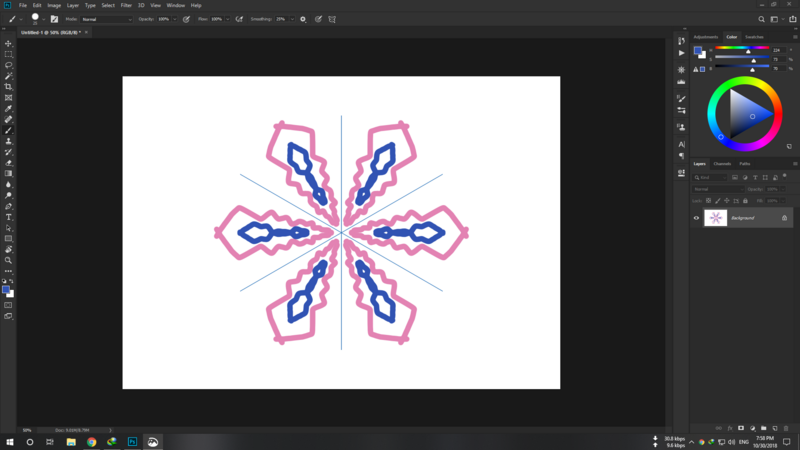Select the Dodge tool

[x=8, y=195]
